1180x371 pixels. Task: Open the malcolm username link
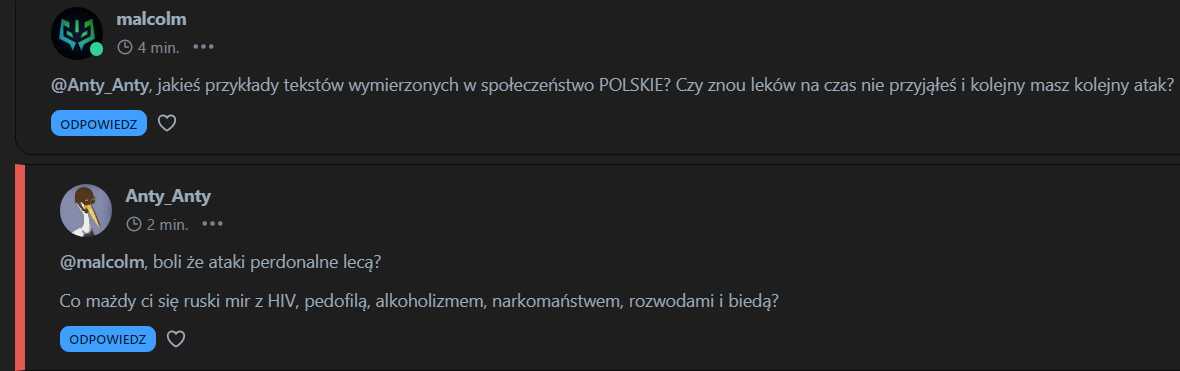[151, 20]
